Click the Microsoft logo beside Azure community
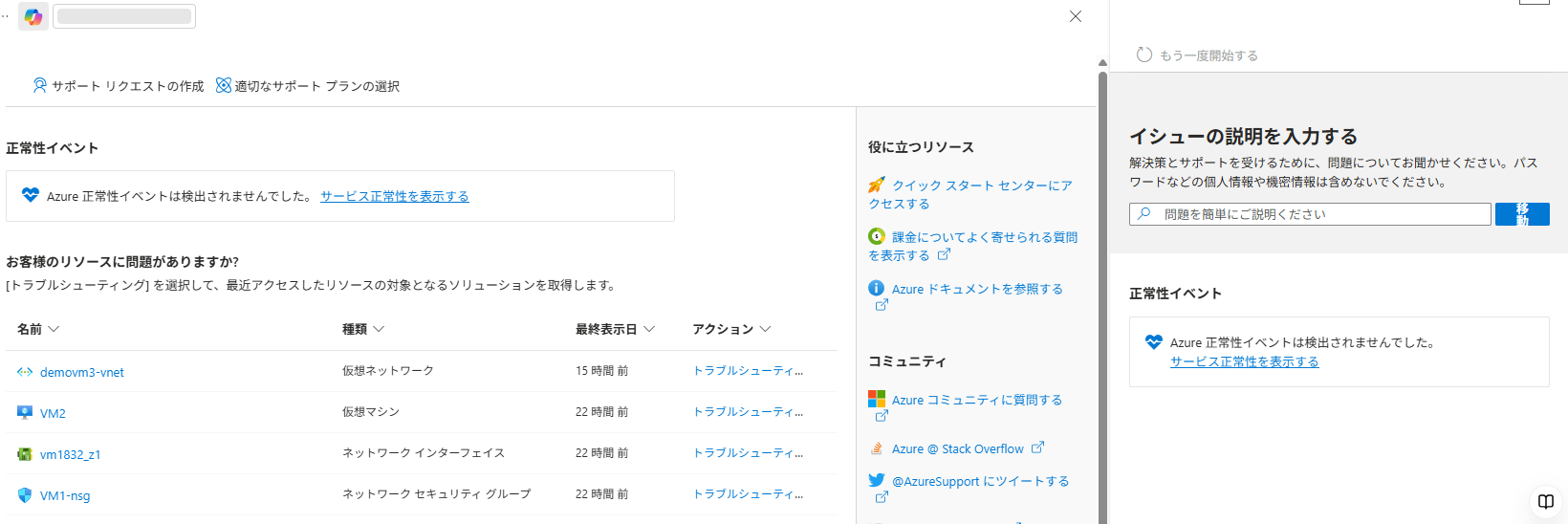Screen dimensions: 1568x524 (x=876, y=399)
